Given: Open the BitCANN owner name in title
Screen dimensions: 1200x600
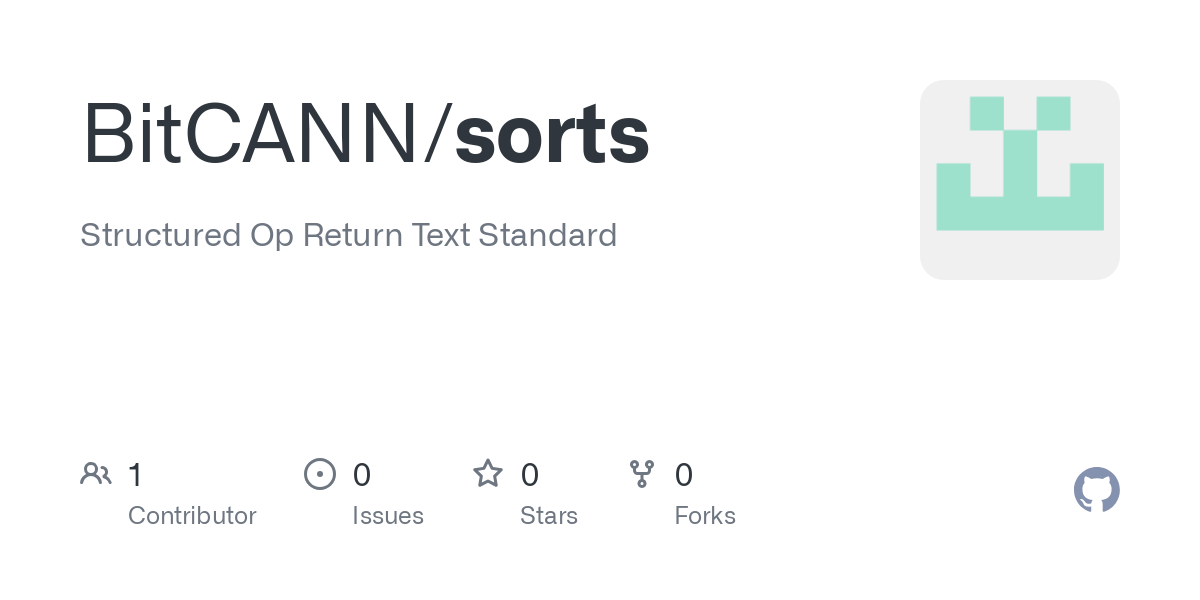Looking at the screenshot, I should pos(250,134).
